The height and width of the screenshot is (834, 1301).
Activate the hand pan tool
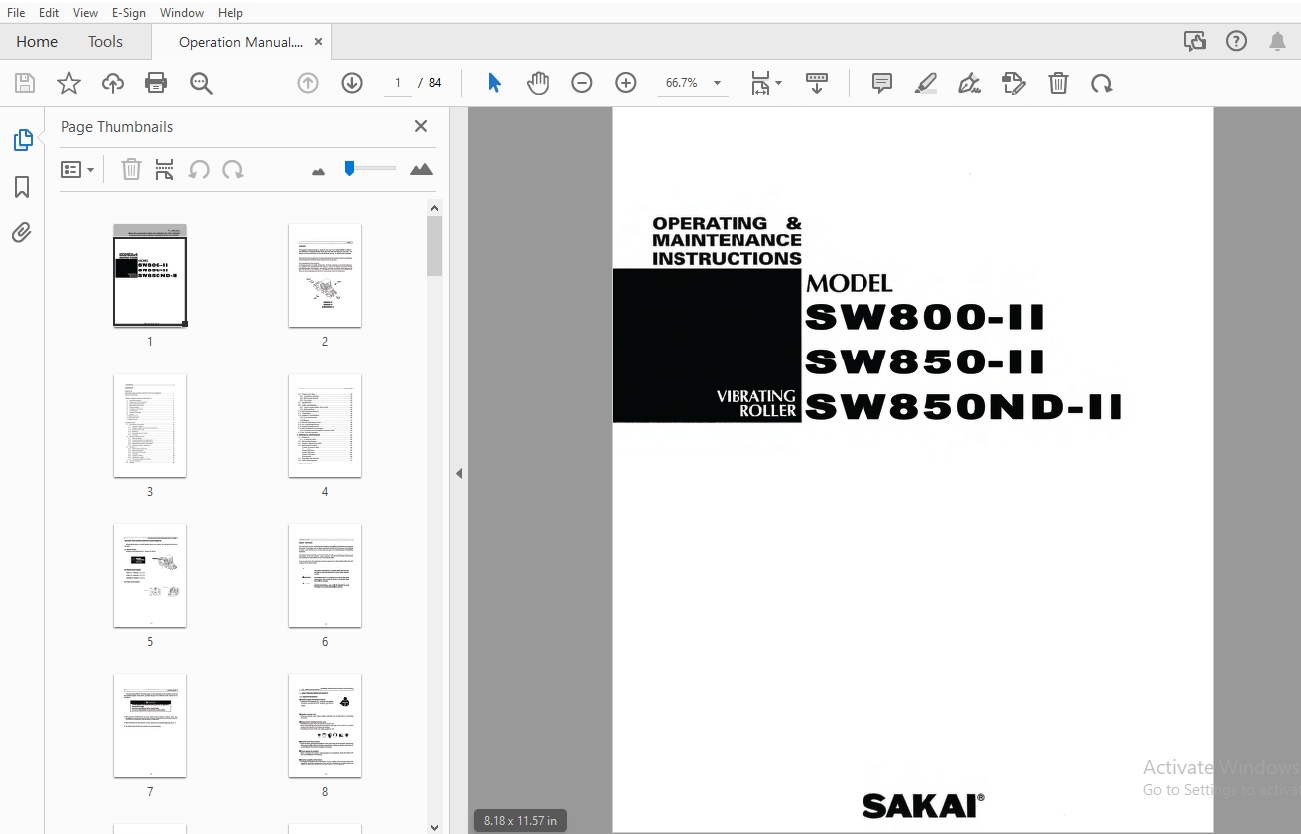pos(538,83)
